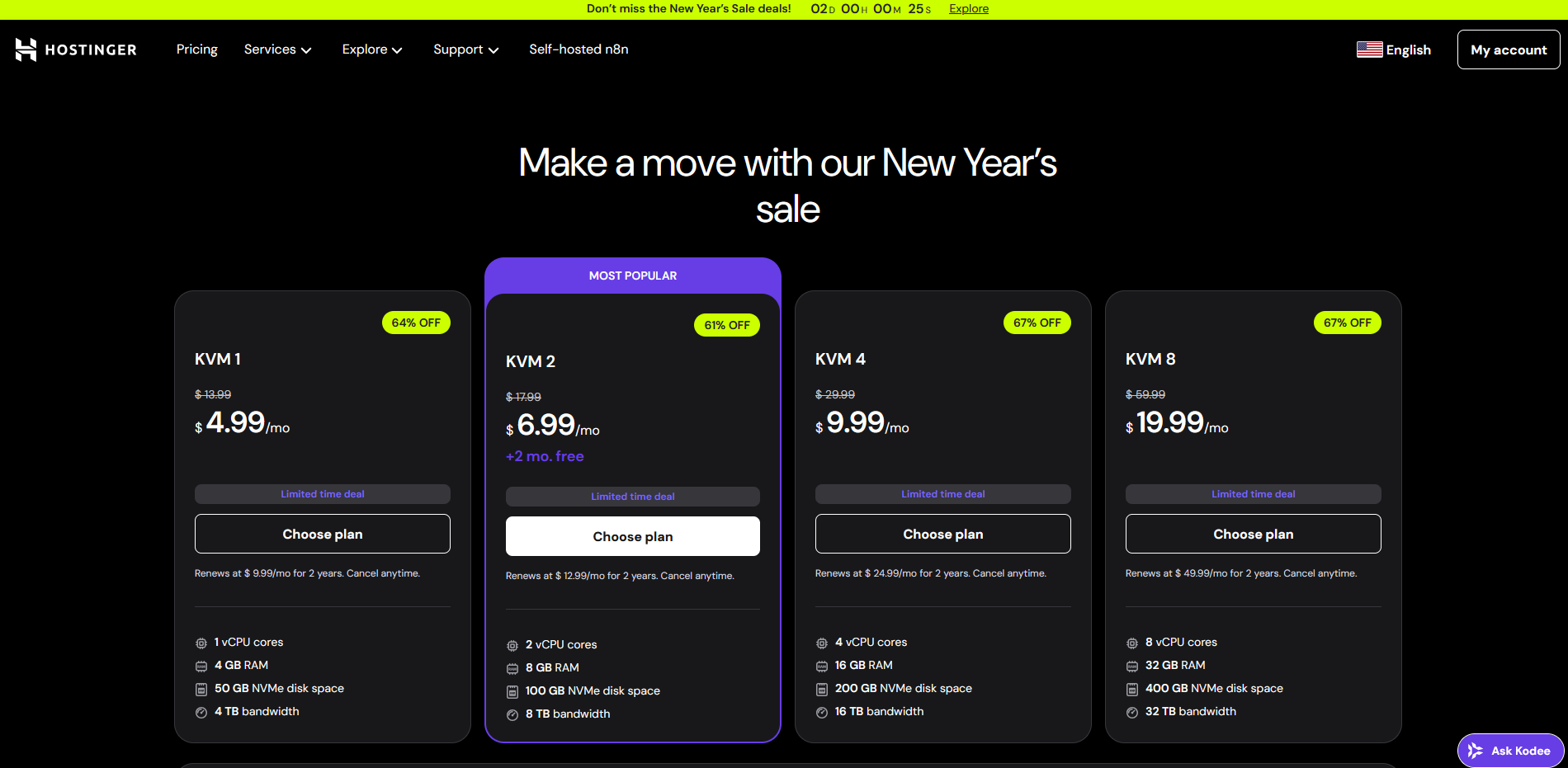Click the KVM 2 plan title
The height and width of the screenshot is (768, 1568).
pyautogui.click(x=531, y=361)
